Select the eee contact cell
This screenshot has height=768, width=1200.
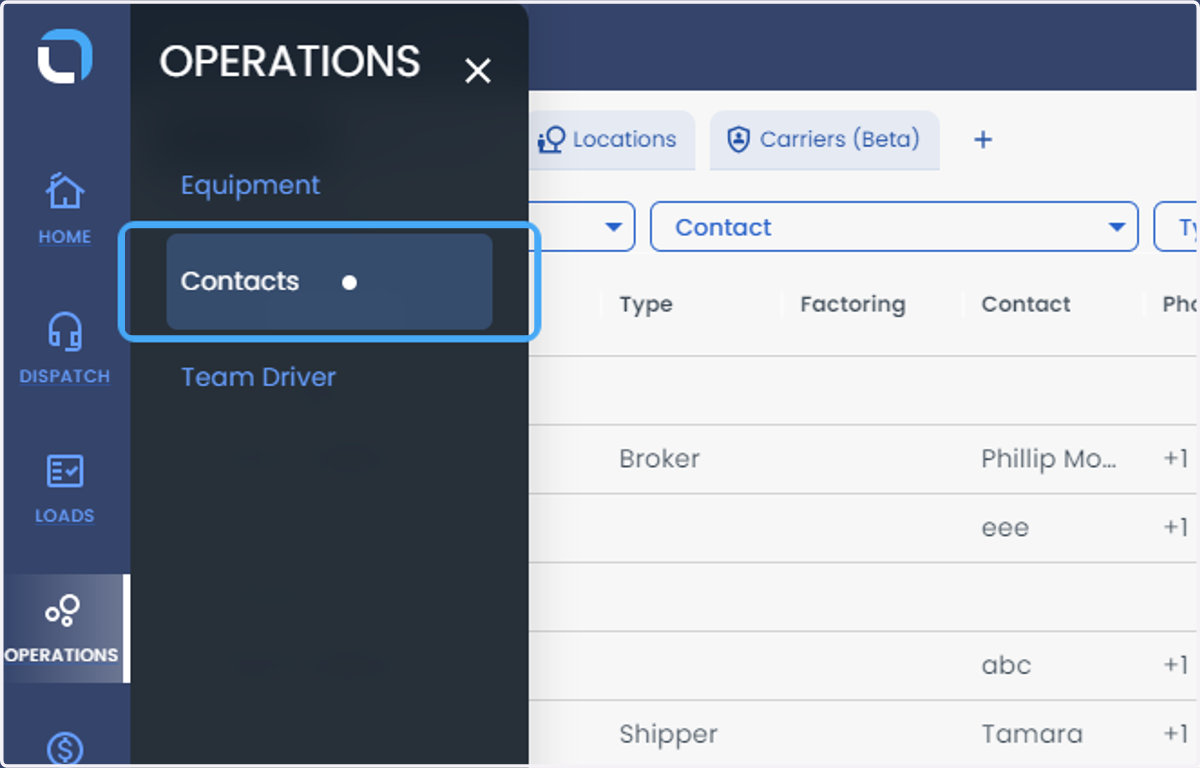[1005, 527]
